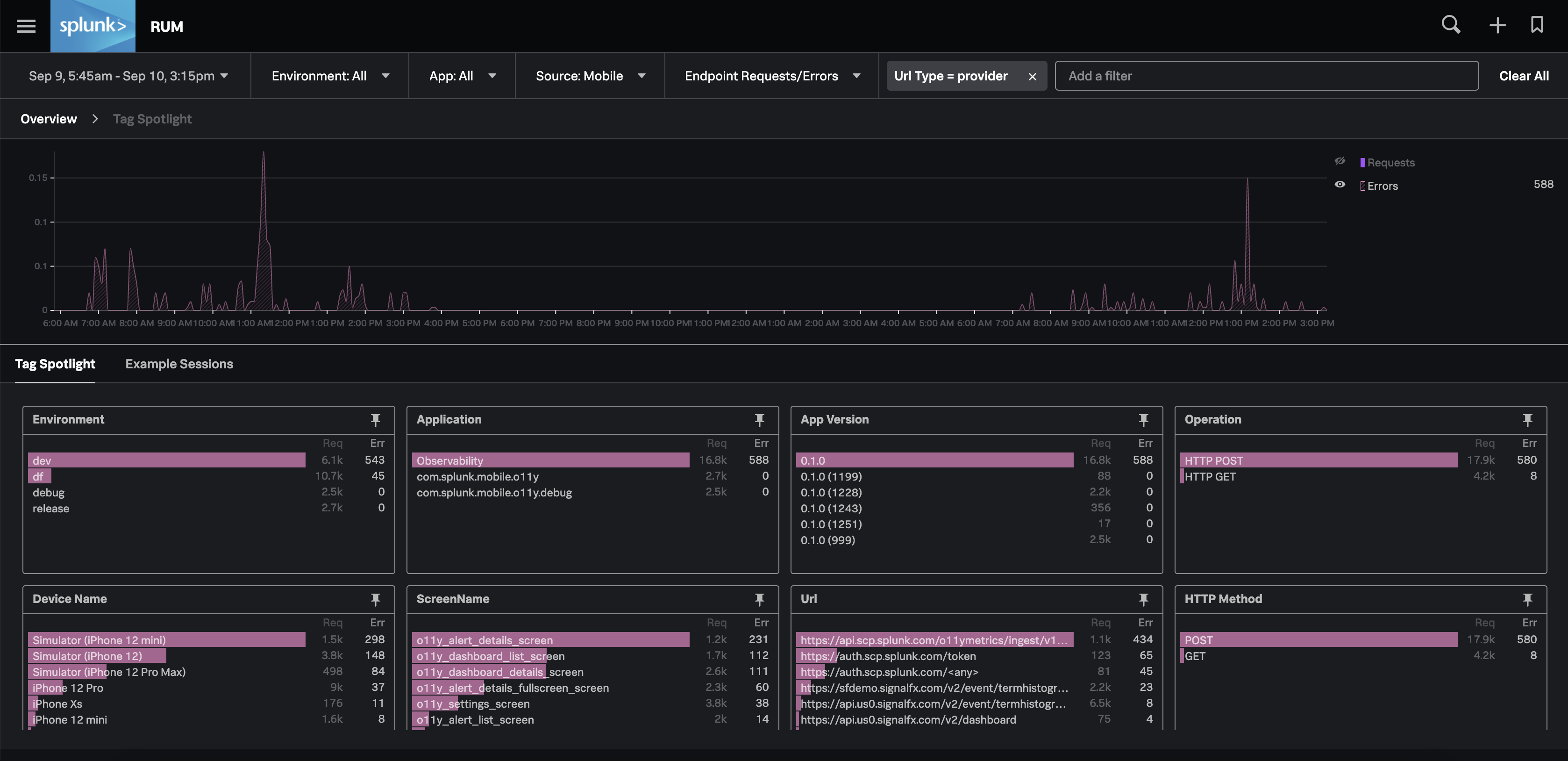Viewport: 1568px width, 761px height.
Task: Pin the HTTP Method panel
Action: click(1527, 599)
